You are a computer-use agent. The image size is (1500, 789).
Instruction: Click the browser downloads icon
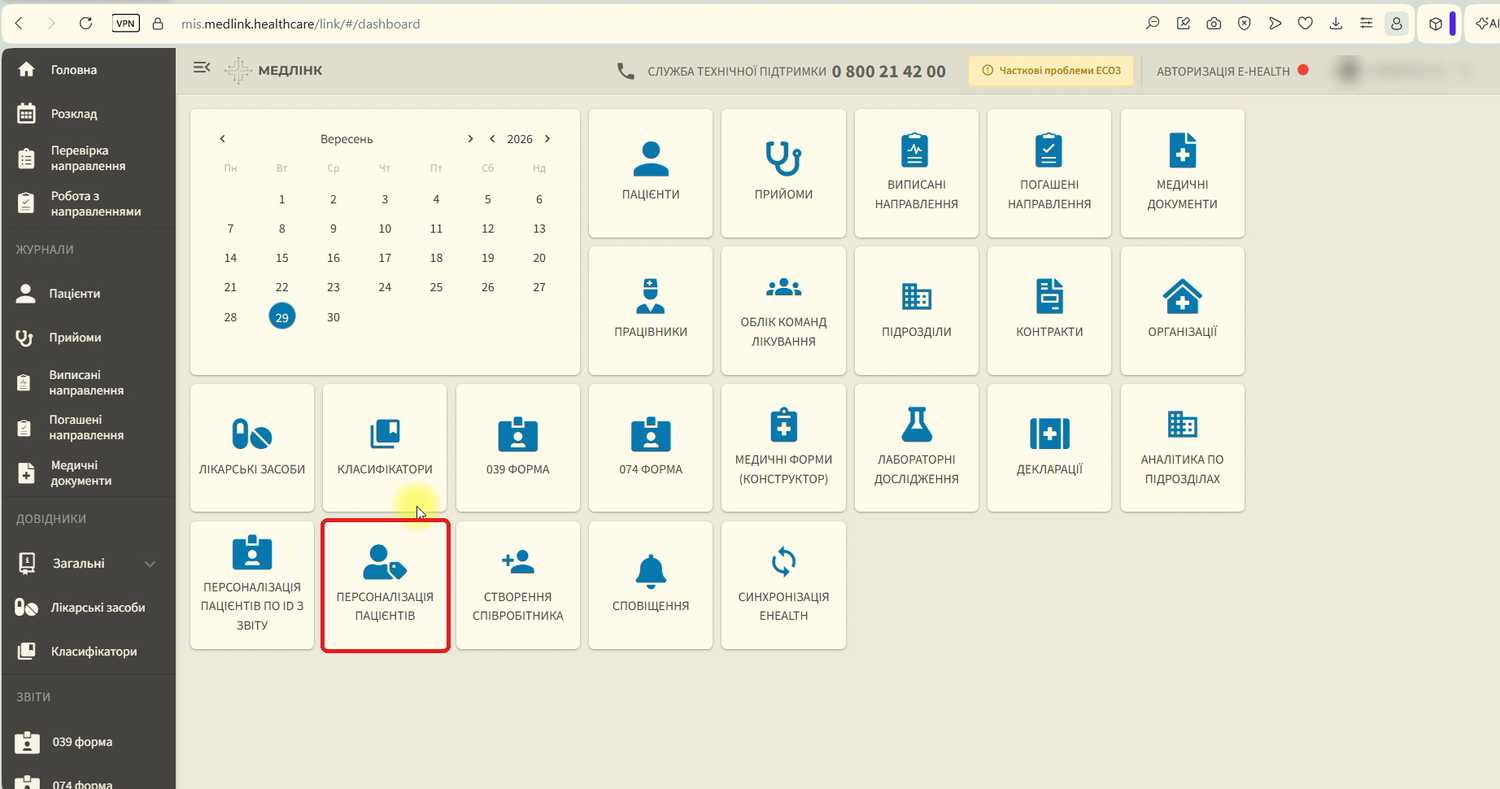point(1336,23)
